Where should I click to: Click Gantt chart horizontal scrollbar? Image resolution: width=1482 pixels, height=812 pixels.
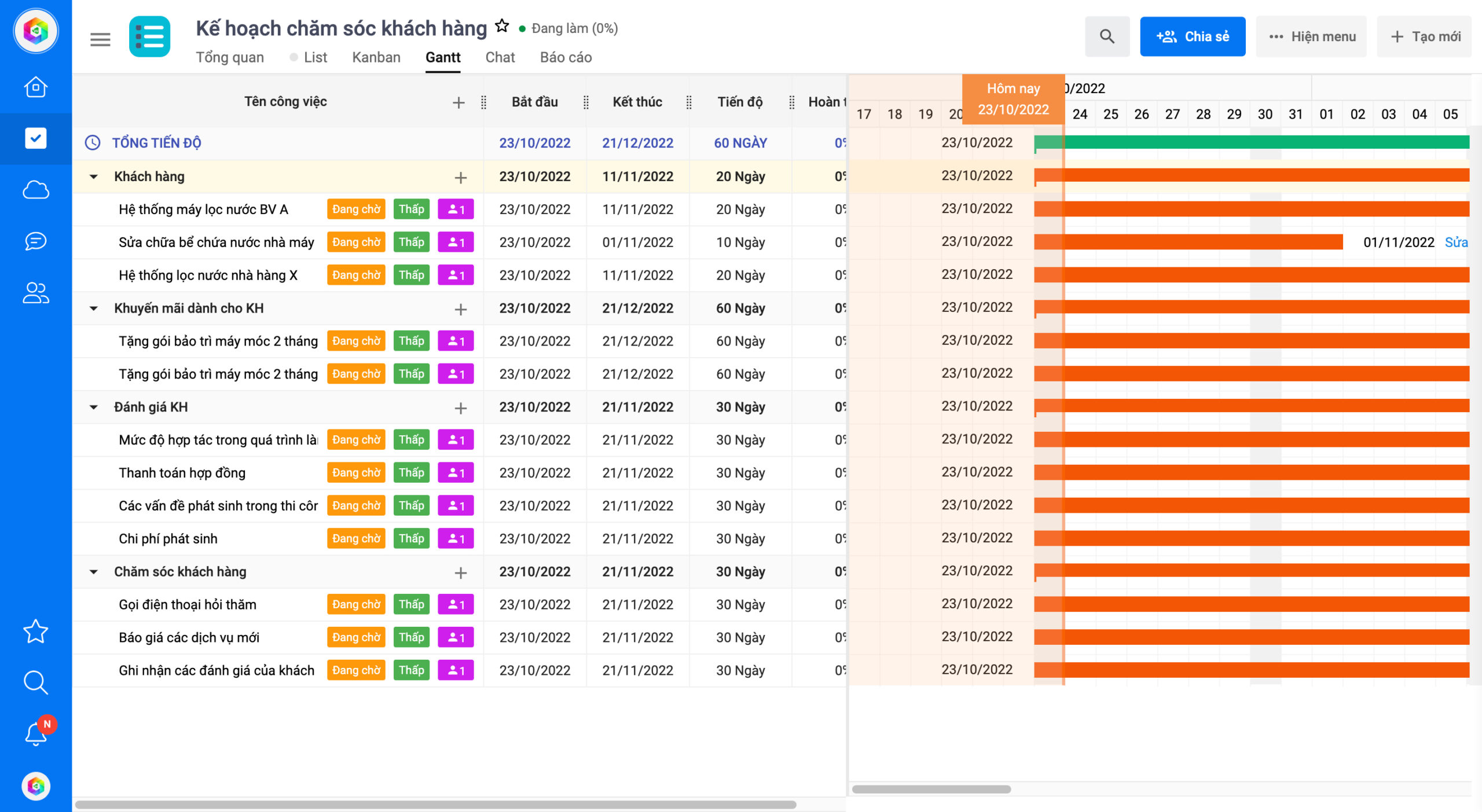(x=931, y=789)
